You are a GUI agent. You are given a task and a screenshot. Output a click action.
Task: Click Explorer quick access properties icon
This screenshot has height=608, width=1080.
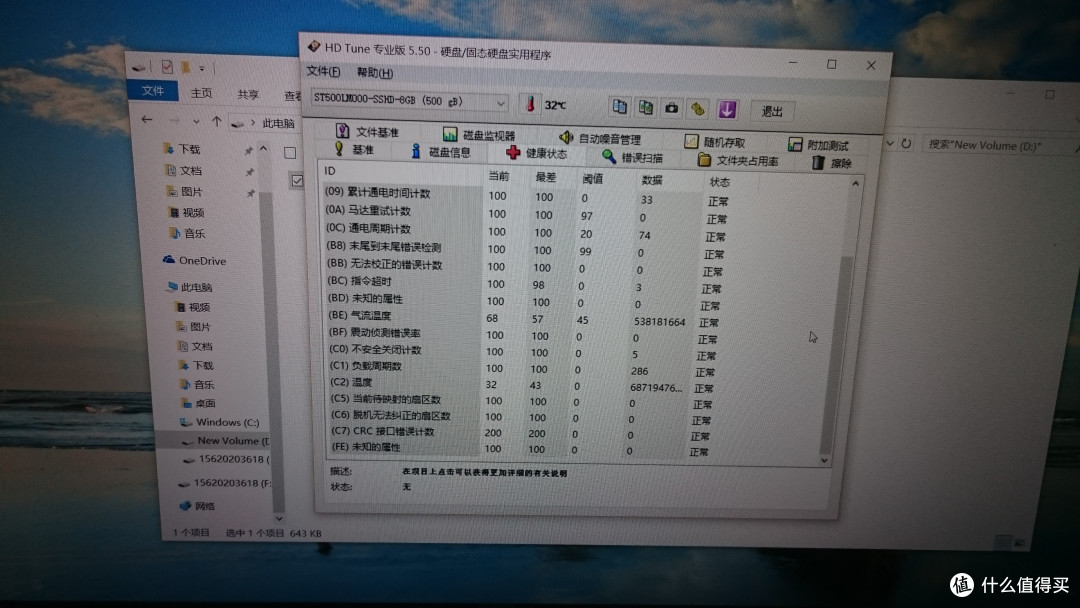click(x=167, y=66)
